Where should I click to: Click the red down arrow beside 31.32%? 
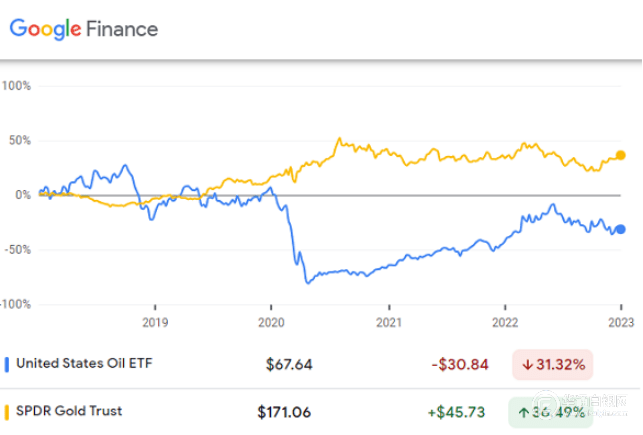(527, 364)
